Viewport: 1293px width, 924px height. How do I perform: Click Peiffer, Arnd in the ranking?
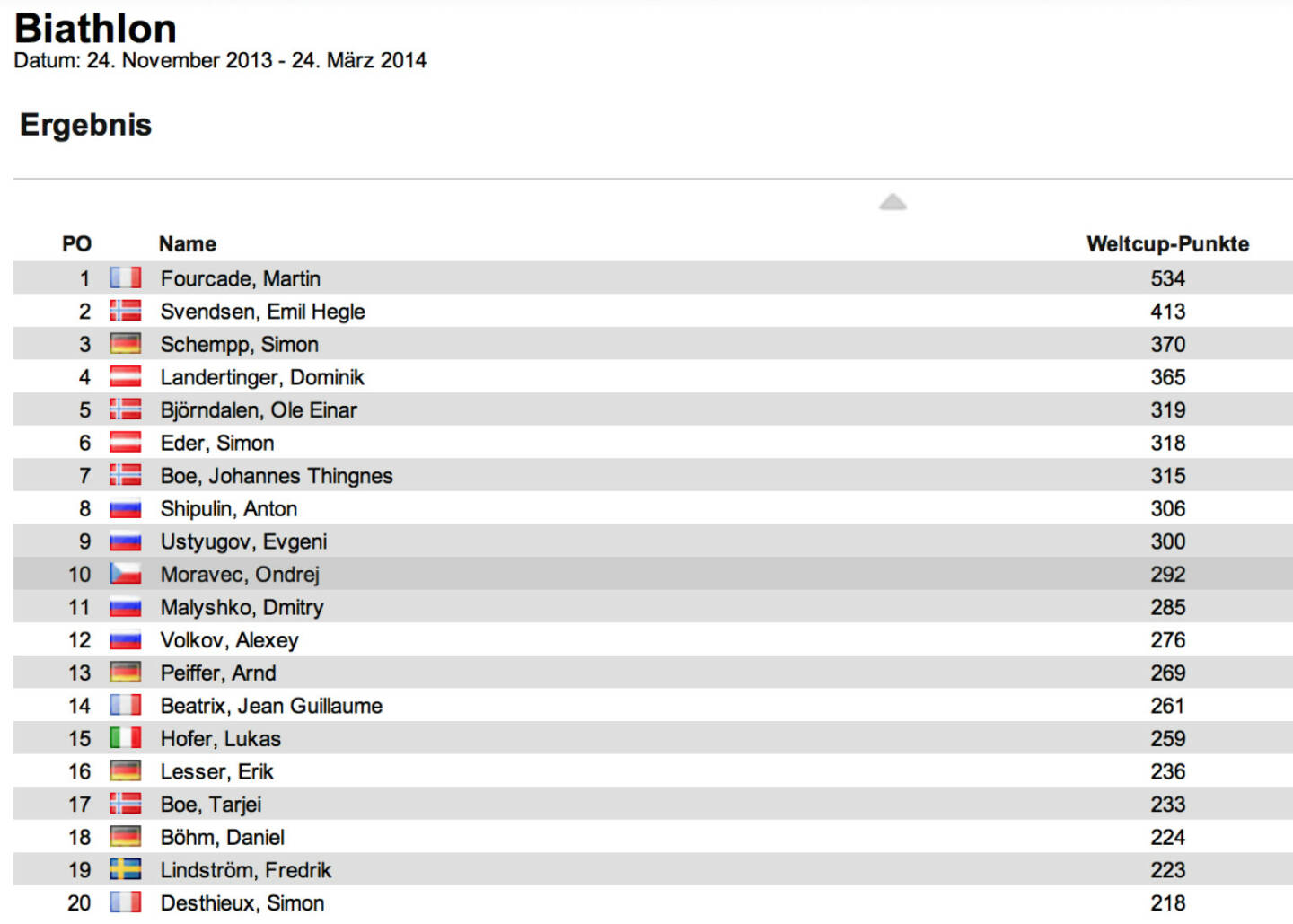(218, 673)
